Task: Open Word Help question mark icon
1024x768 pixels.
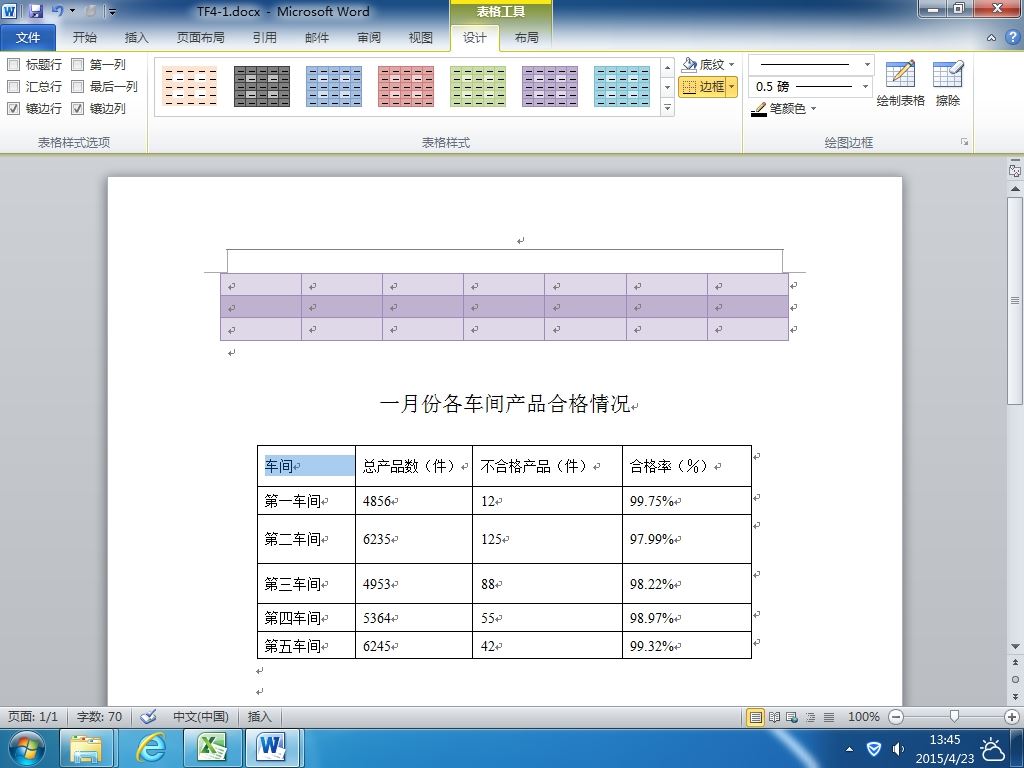Action: tap(1012, 37)
